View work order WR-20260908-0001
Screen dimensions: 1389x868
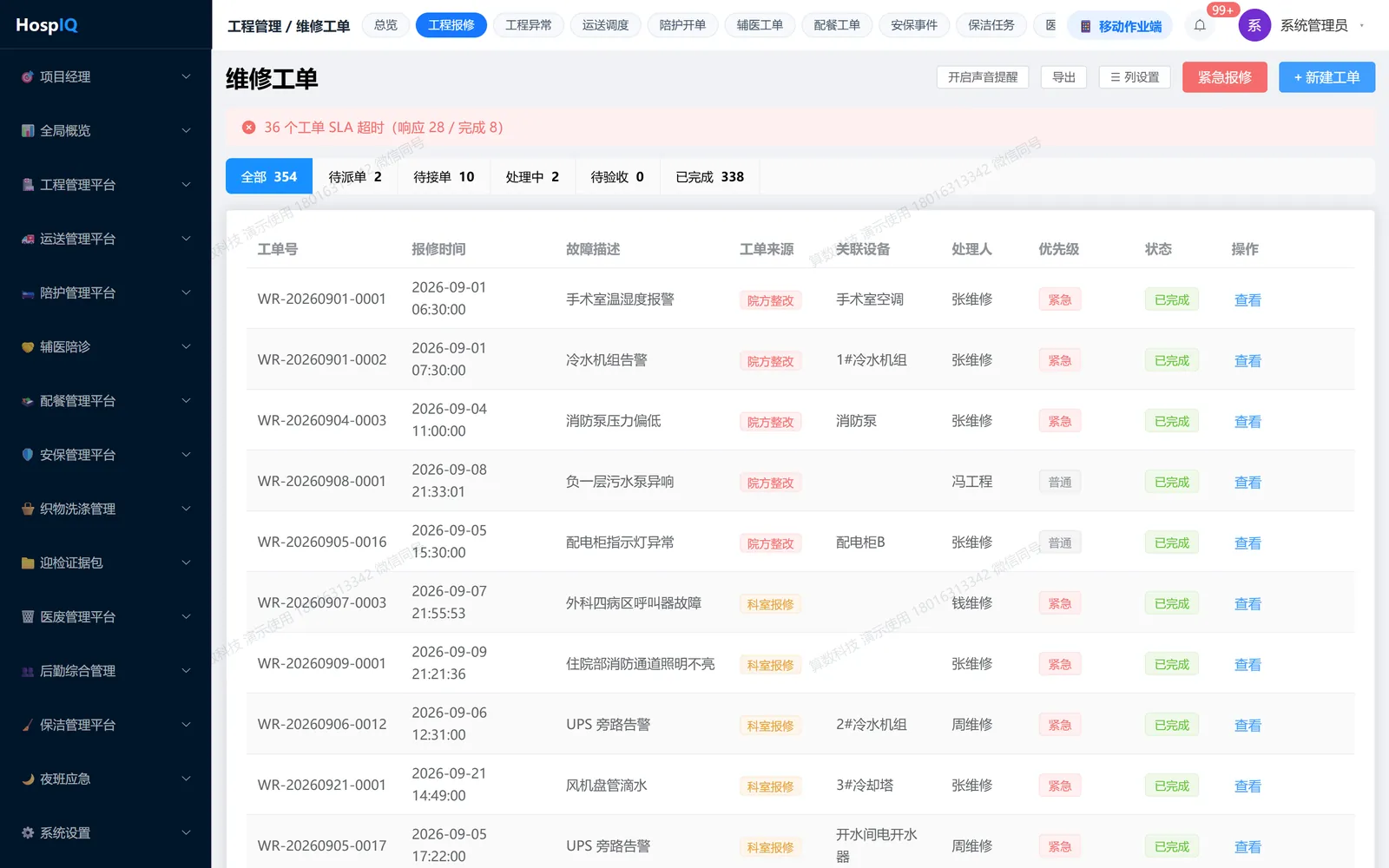(x=1247, y=482)
